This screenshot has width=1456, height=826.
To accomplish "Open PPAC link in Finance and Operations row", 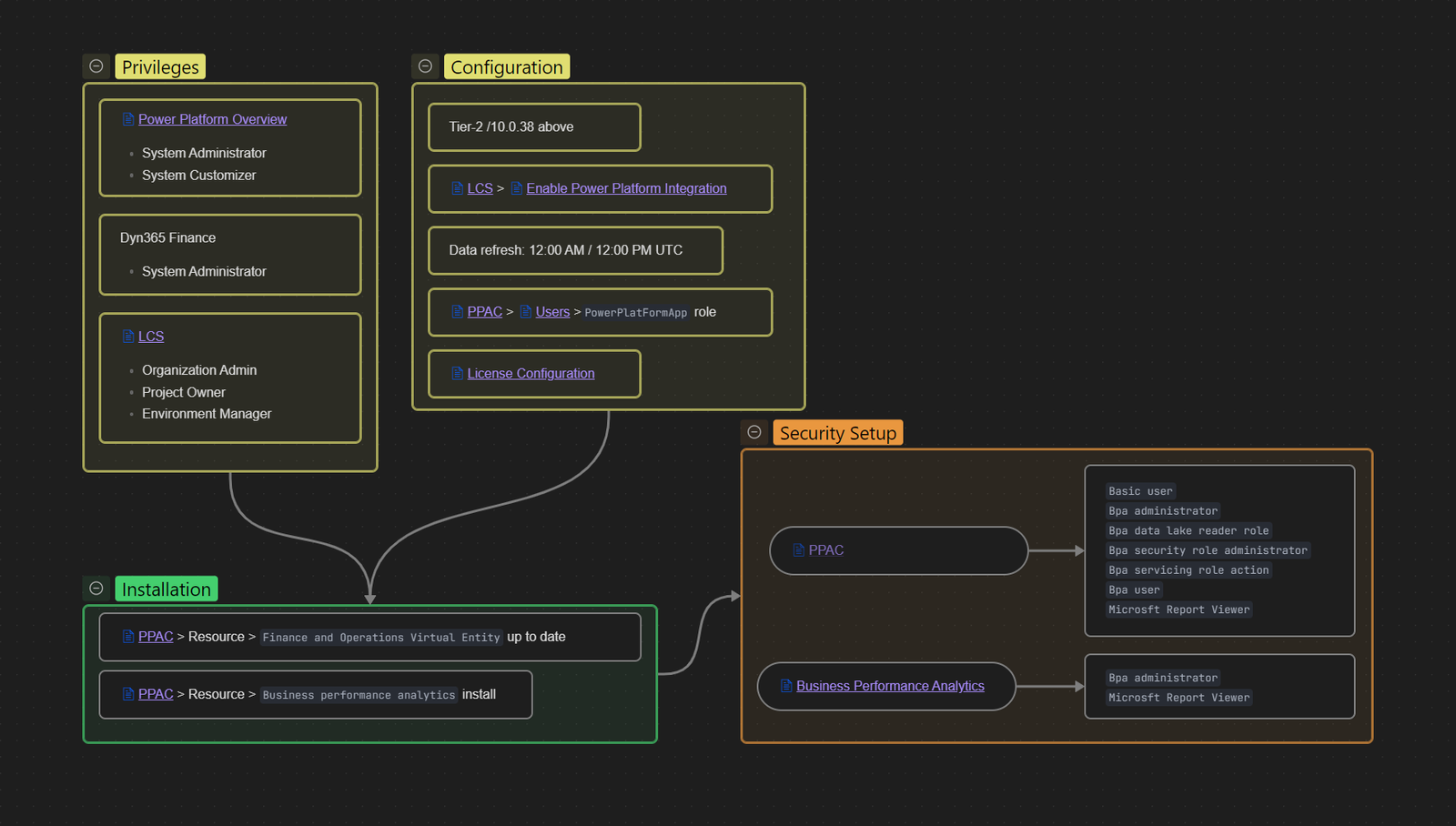I will (x=156, y=637).
